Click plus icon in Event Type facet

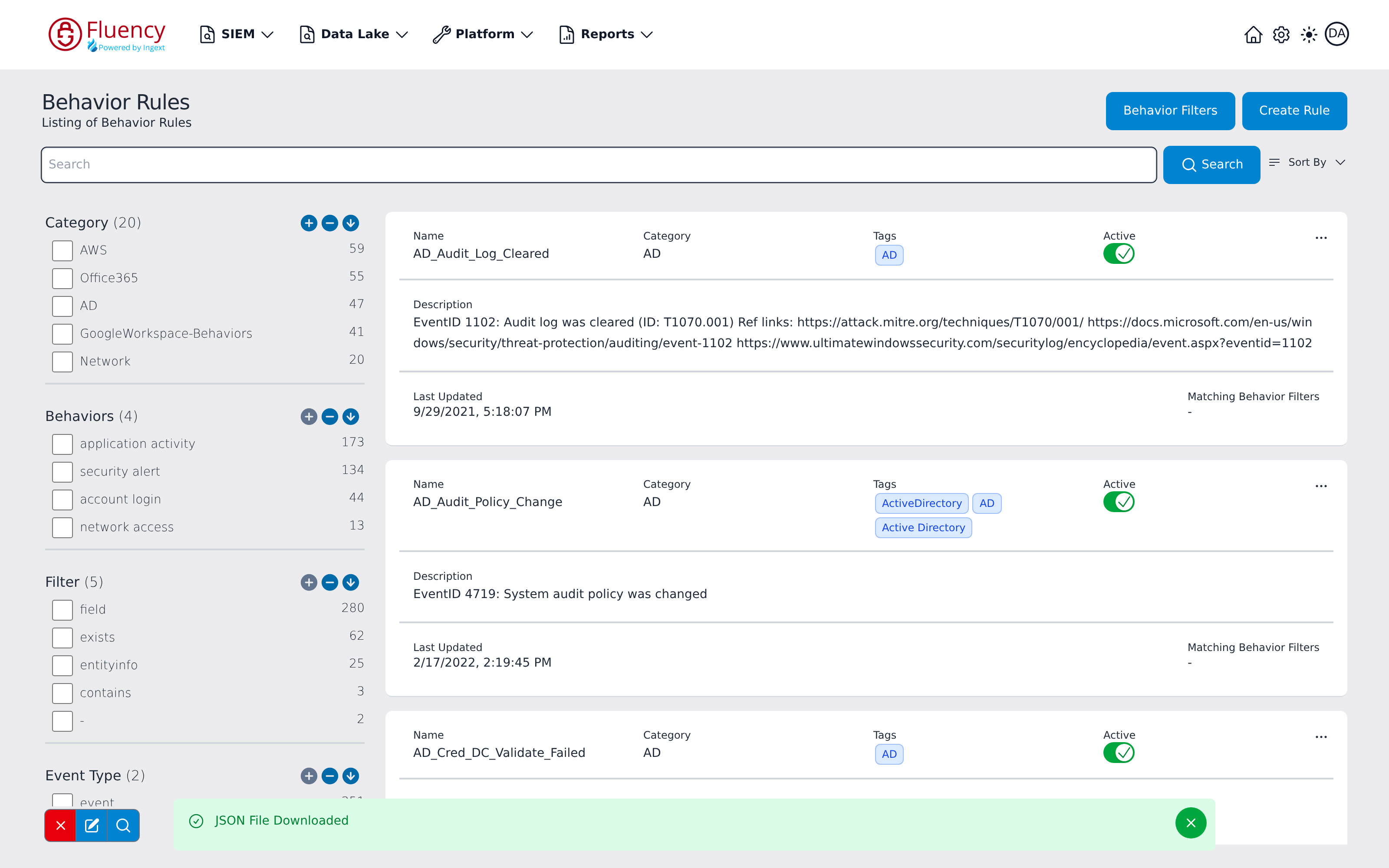click(309, 776)
